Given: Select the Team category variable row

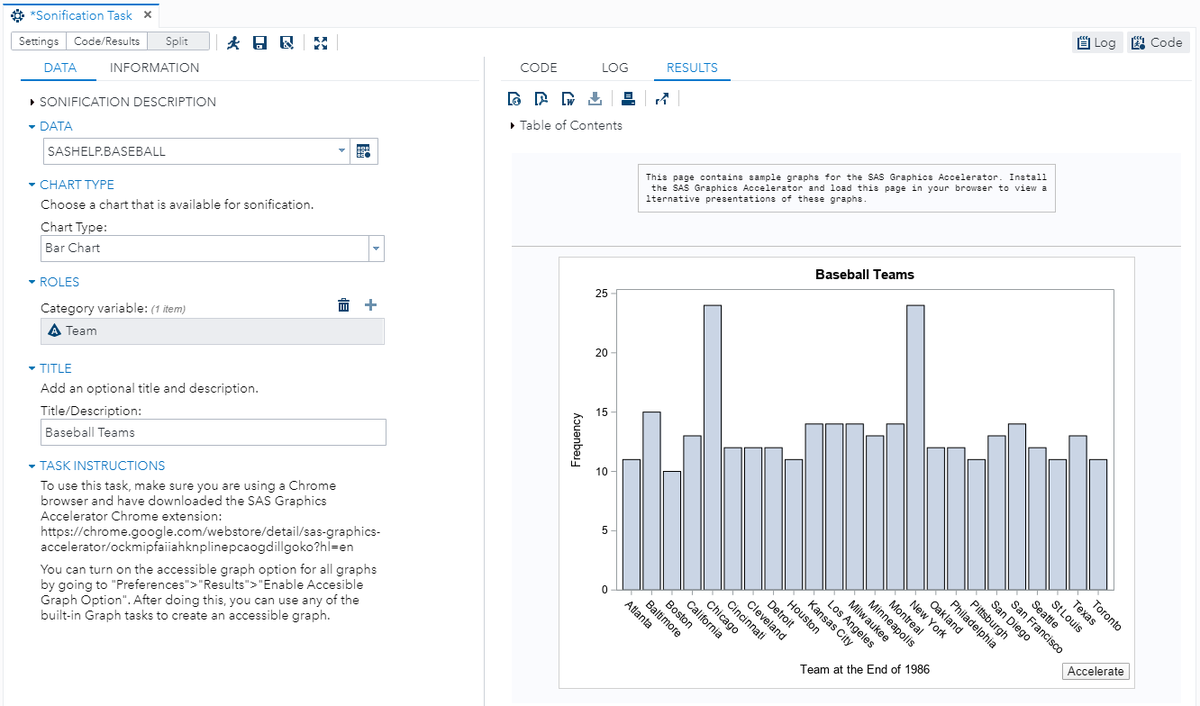Looking at the screenshot, I should pos(212,331).
